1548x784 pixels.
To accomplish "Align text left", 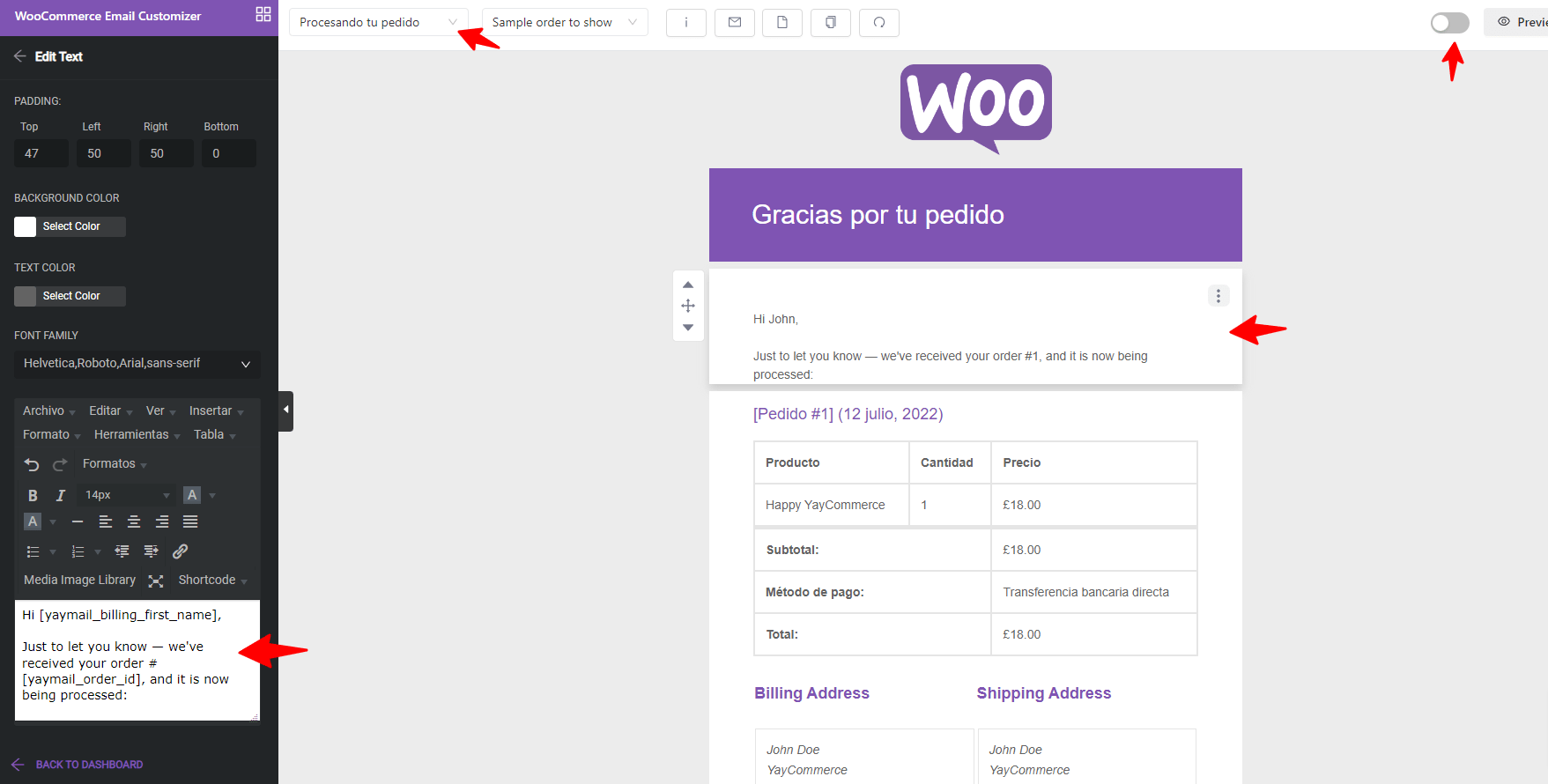I will point(106,521).
